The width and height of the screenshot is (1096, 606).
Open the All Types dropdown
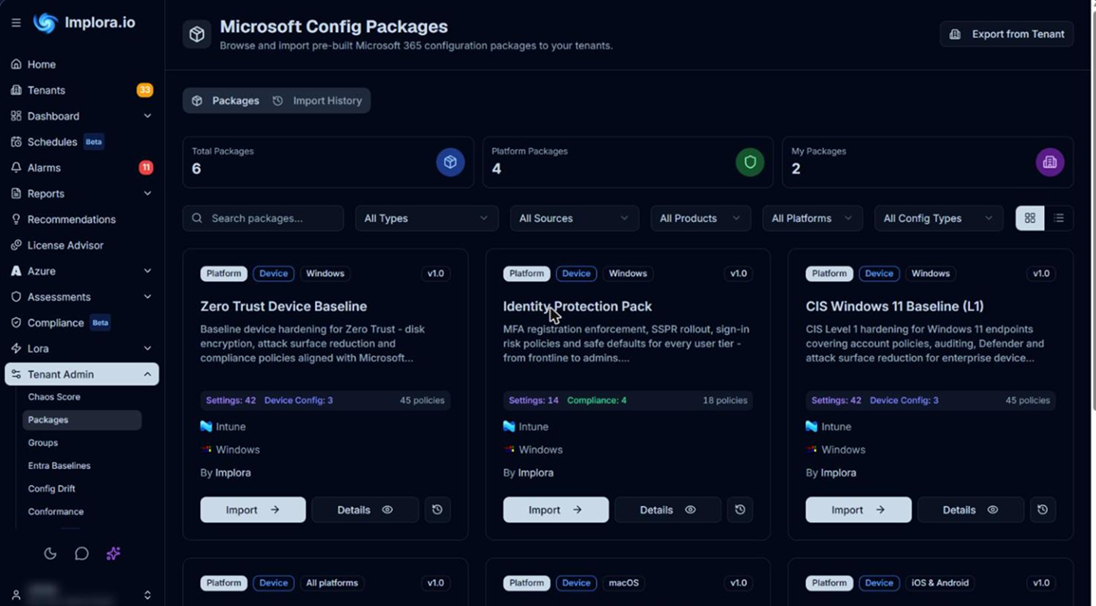click(x=426, y=218)
